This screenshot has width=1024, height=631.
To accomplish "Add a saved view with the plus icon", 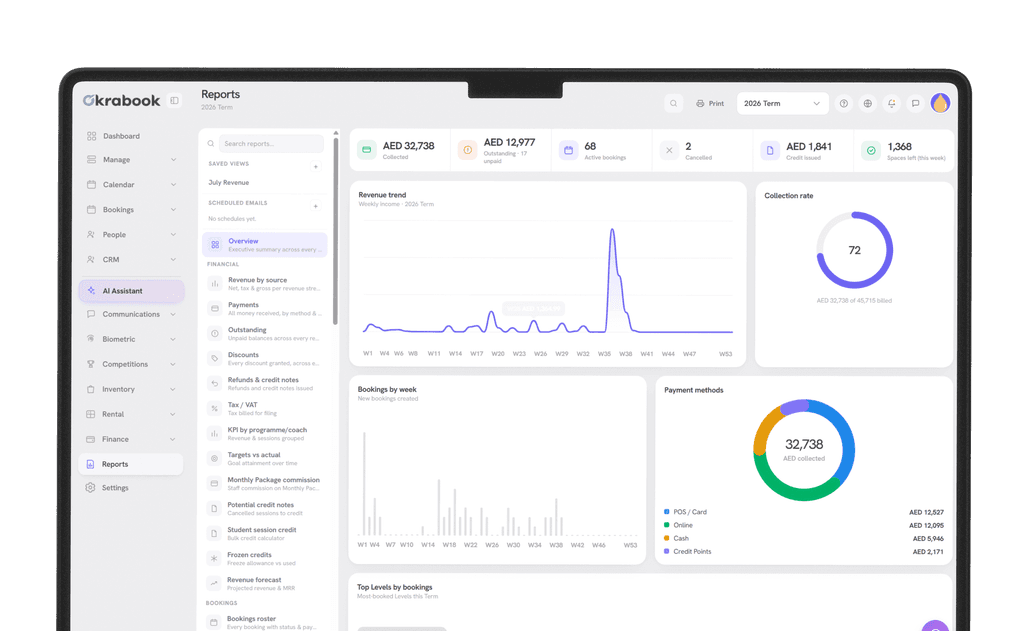I will [x=315, y=167].
